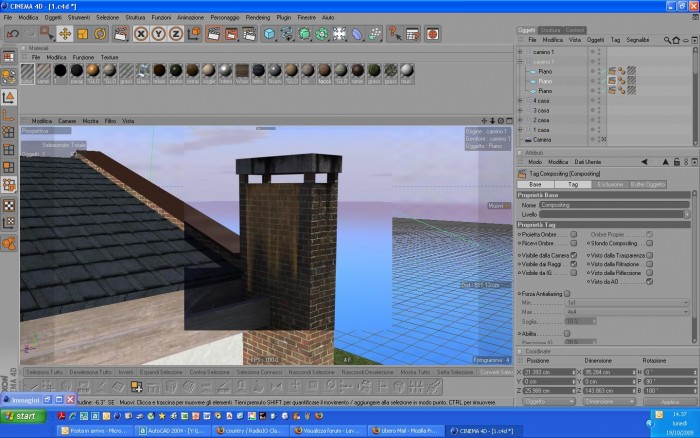Toggle the lock icon in Attributi panel
The height and width of the screenshot is (438, 700).
tap(677, 162)
